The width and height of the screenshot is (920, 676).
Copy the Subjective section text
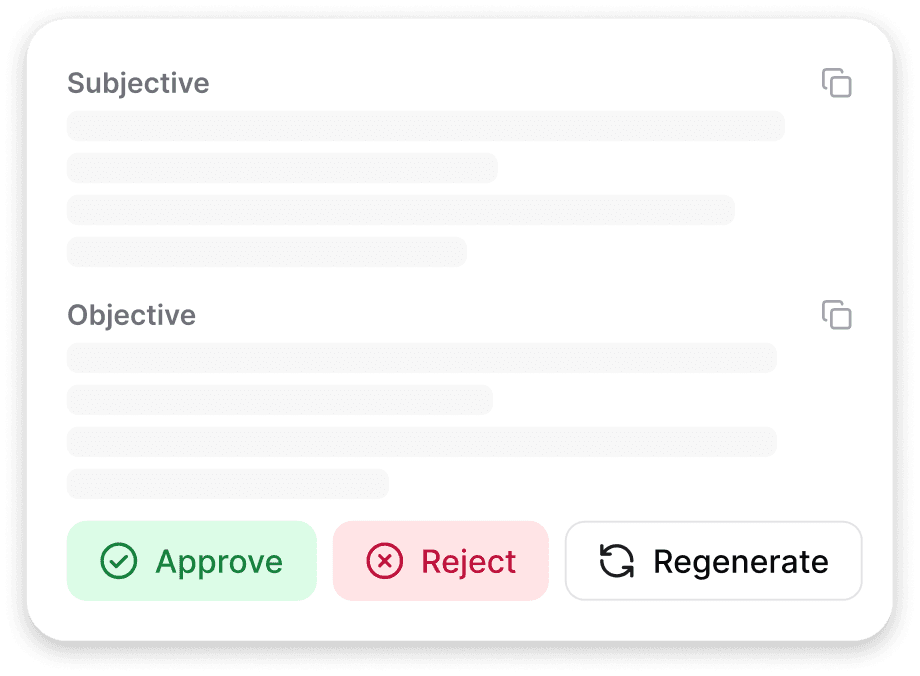[x=837, y=83]
